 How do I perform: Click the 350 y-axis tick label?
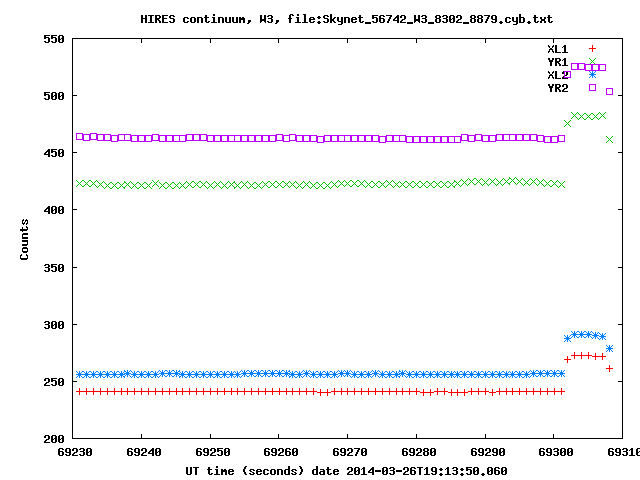tap(54, 268)
